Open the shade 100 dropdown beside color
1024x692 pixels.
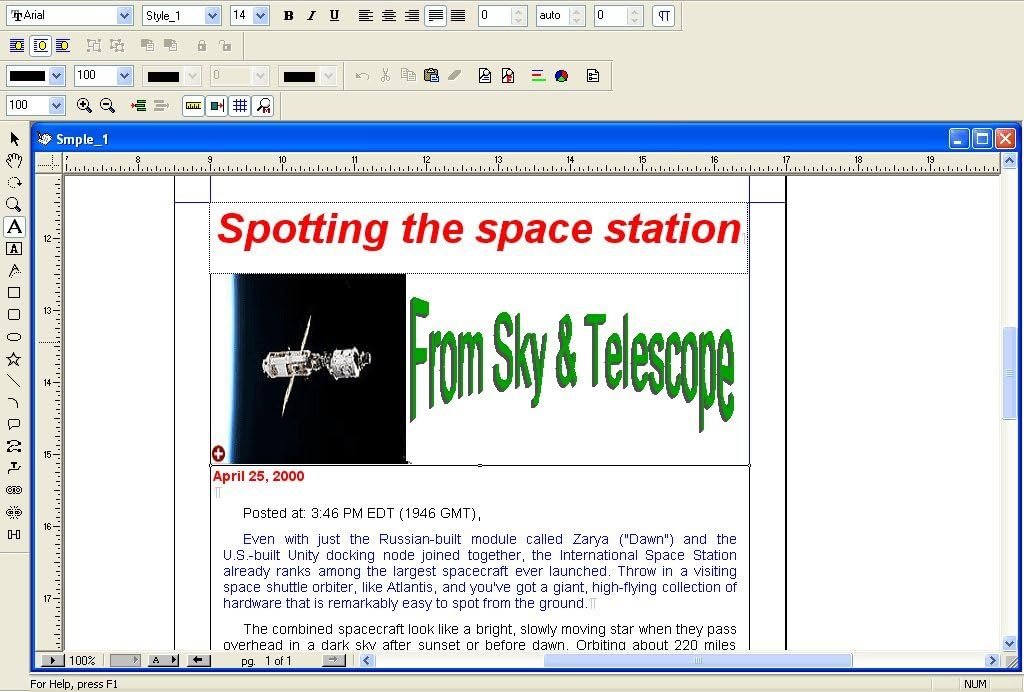[125, 76]
